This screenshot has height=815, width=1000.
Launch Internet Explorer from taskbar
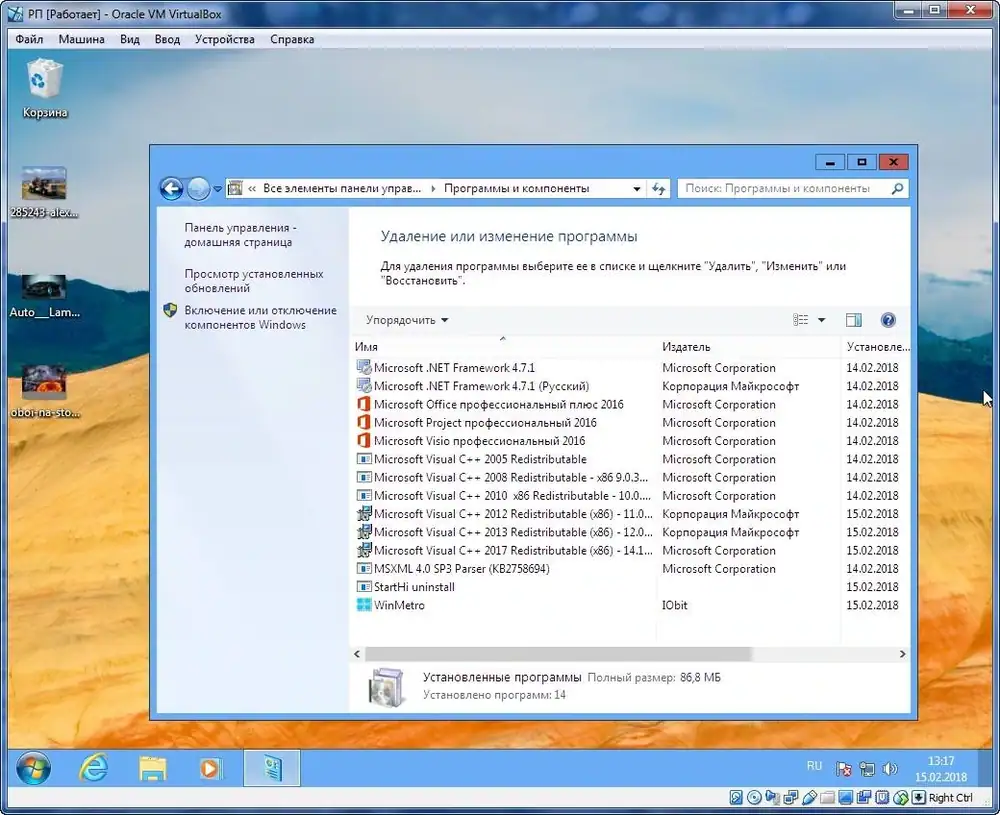pyautogui.click(x=93, y=768)
